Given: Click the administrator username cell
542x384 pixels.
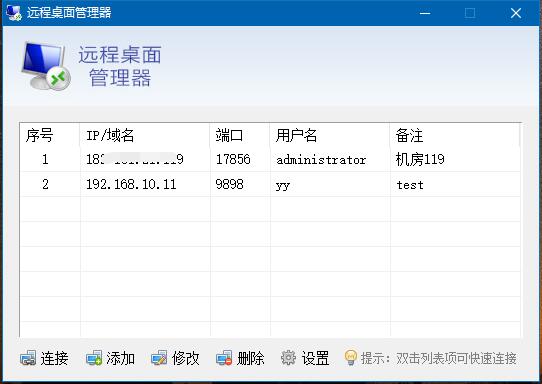Looking at the screenshot, I should pyautogui.click(x=321, y=160).
